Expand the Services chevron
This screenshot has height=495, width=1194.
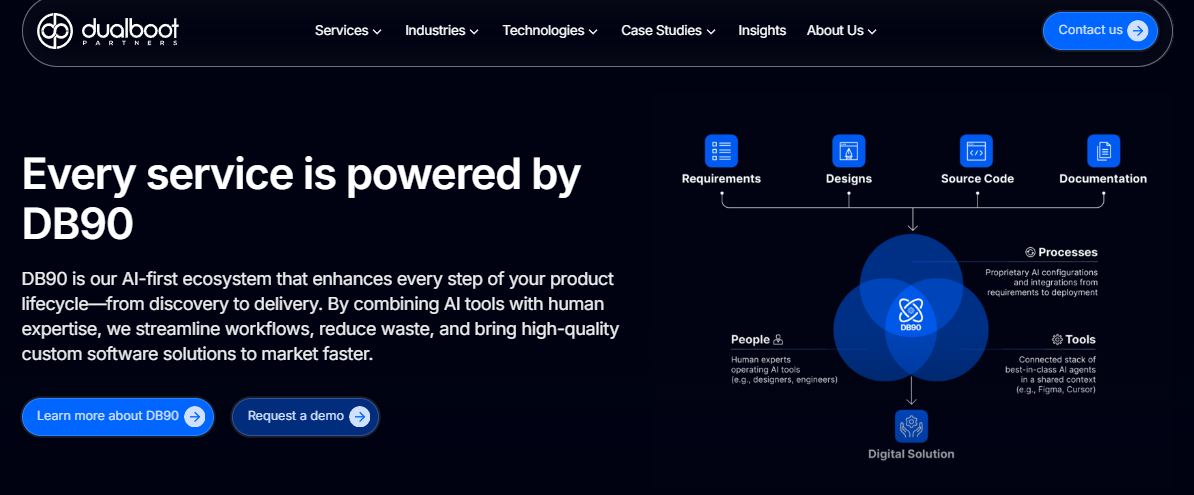click(377, 31)
